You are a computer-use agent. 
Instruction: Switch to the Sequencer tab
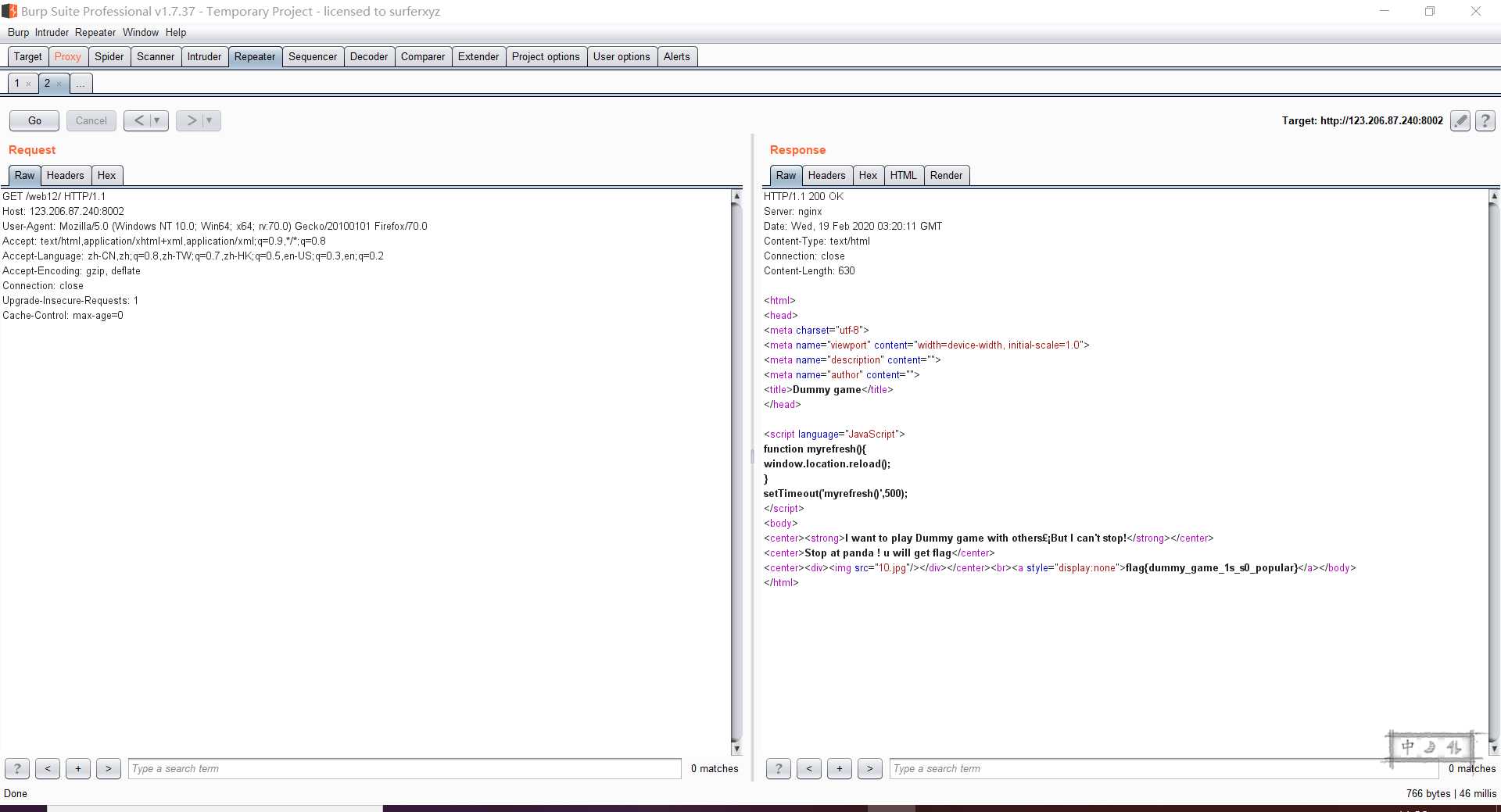tap(313, 56)
